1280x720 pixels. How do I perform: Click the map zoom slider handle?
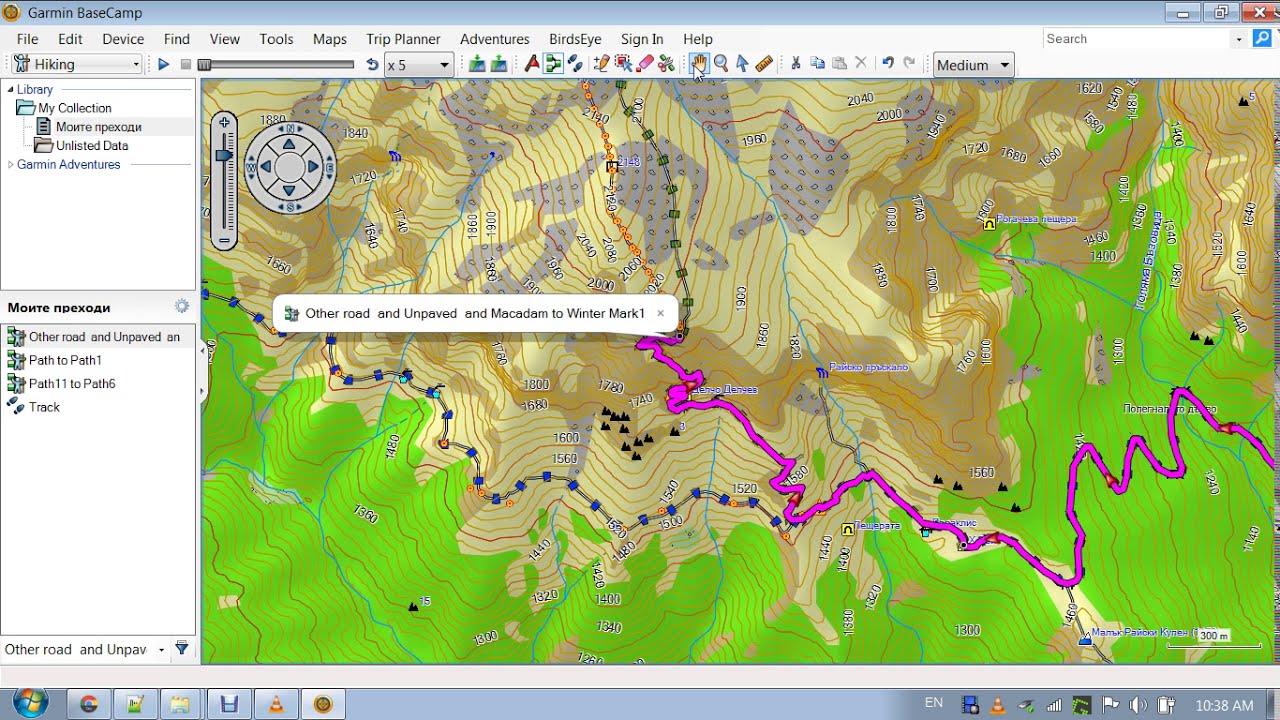pos(225,156)
